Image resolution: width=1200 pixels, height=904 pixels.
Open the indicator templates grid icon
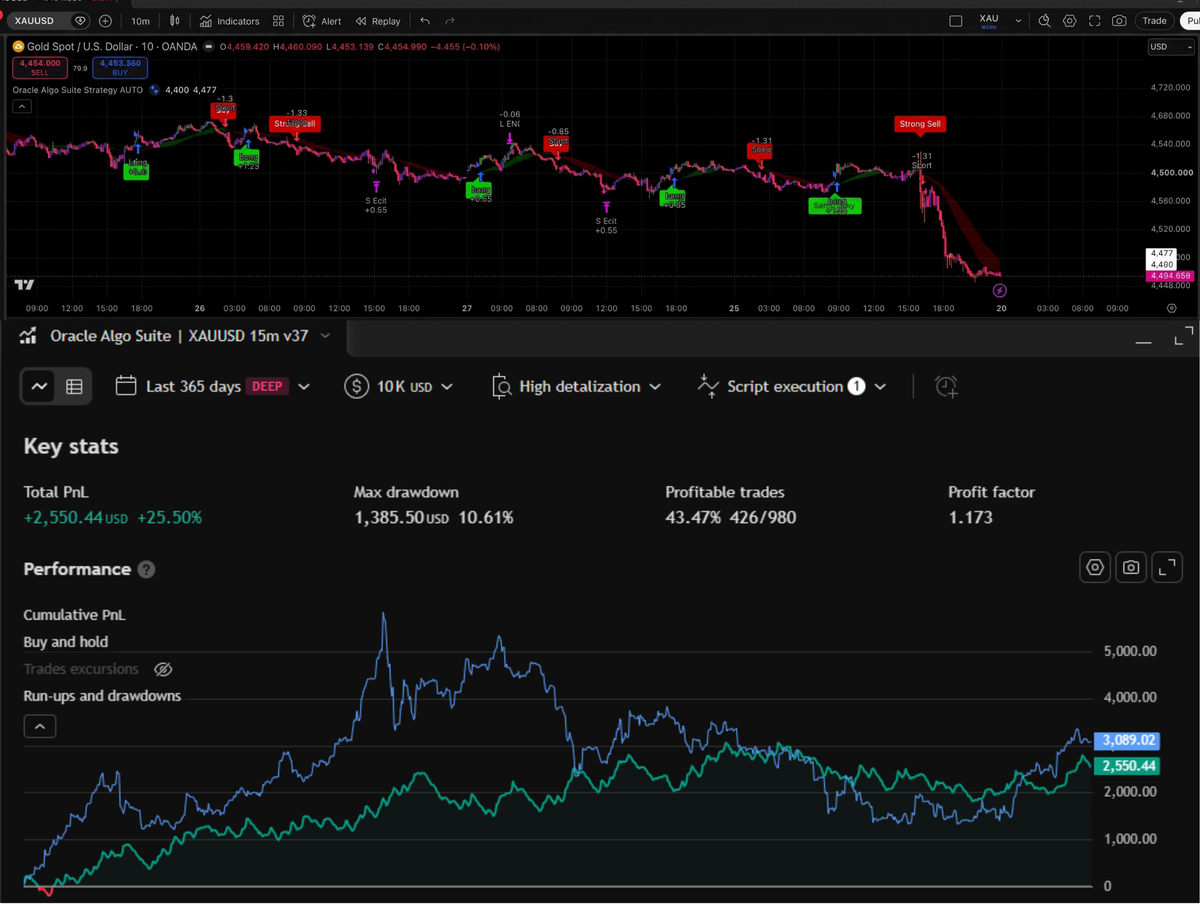278,21
